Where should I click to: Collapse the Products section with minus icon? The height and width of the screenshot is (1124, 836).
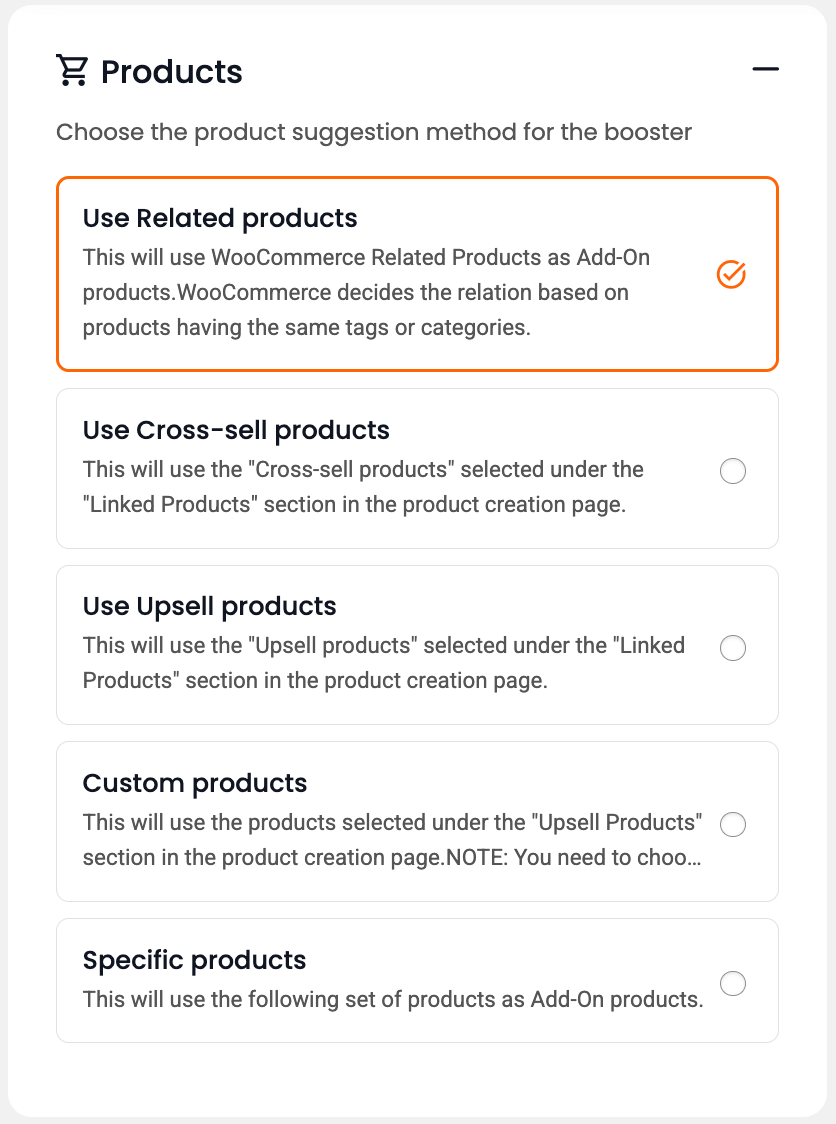point(765,69)
